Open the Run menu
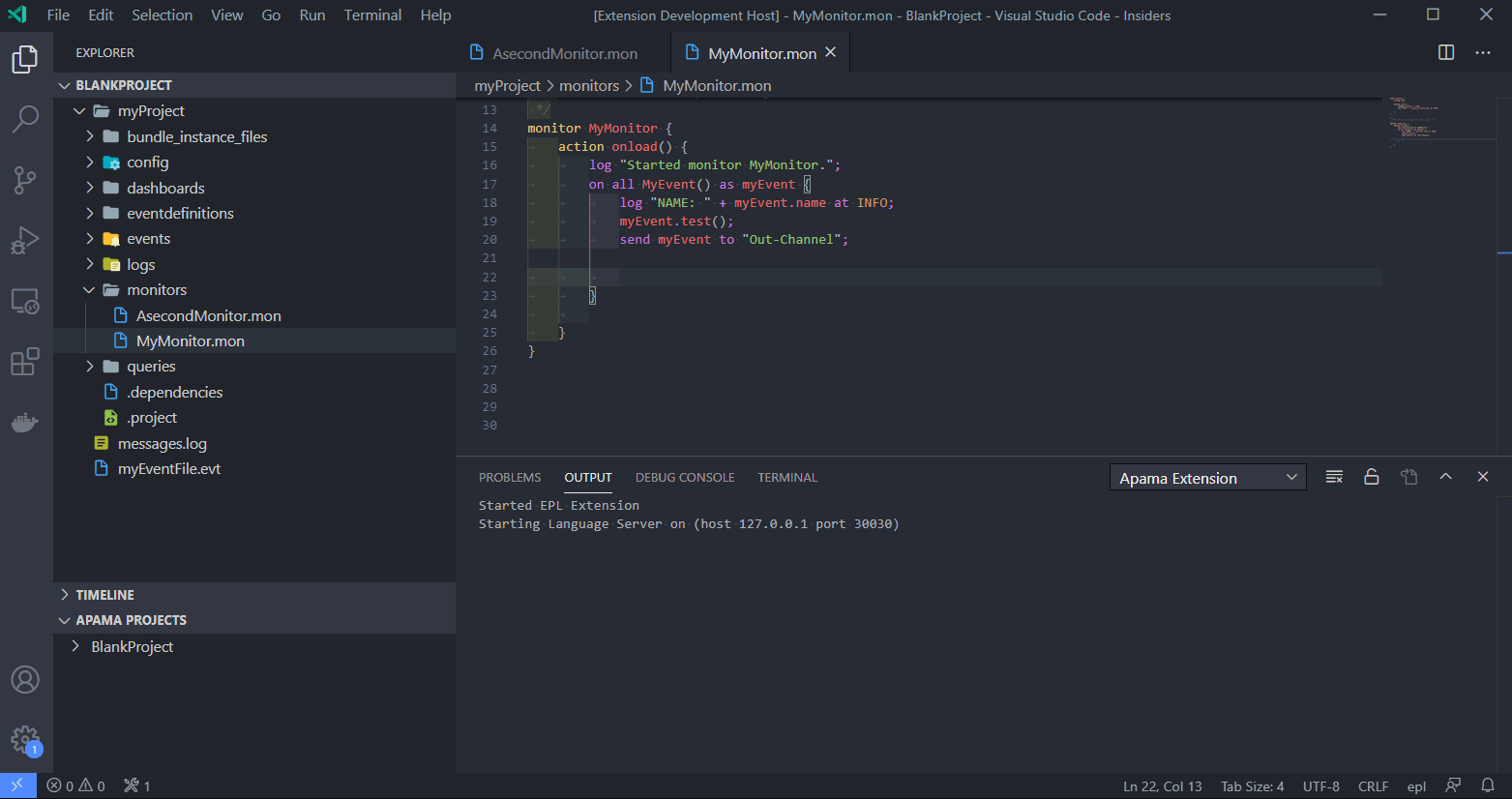Viewport: 1512px width, 799px height. pos(311,15)
